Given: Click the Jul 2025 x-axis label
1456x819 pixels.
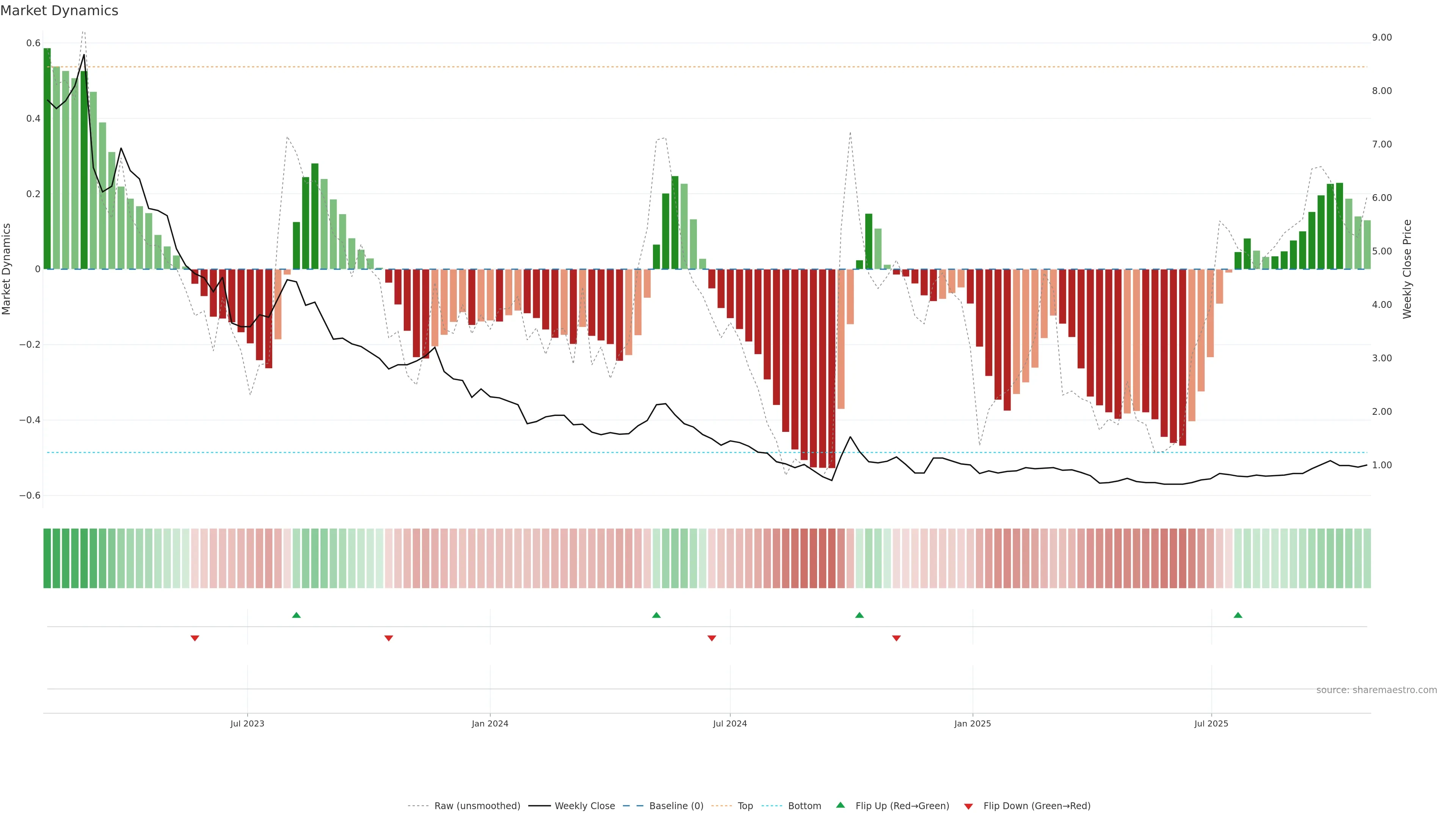Looking at the screenshot, I should (1211, 723).
